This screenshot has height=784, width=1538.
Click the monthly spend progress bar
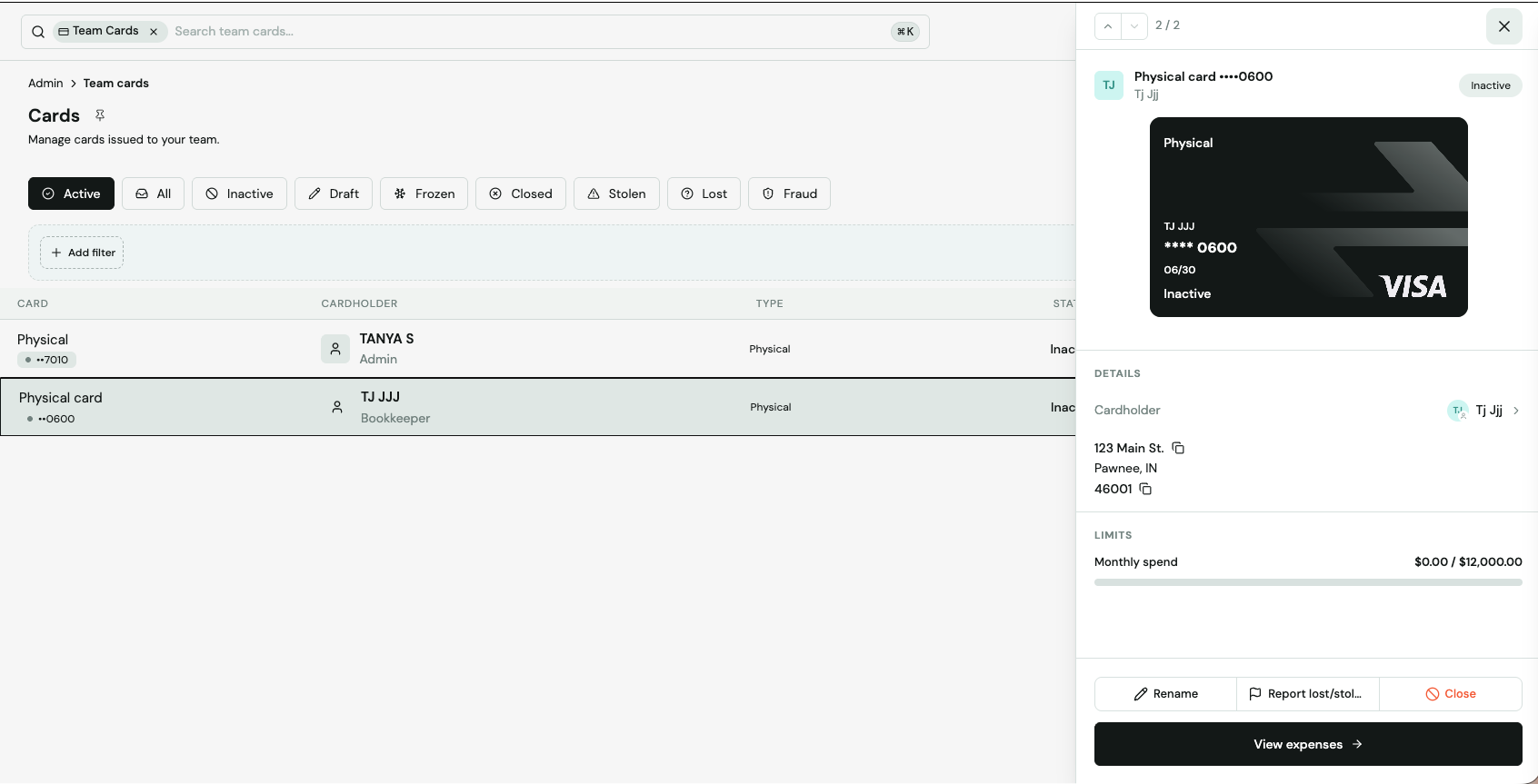click(1308, 582)
